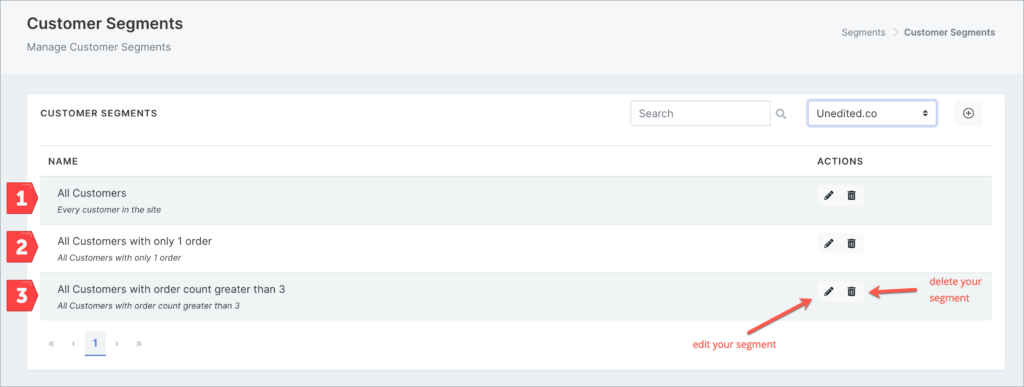
Task: Delete the order count greater than 3 segment
Action: pos(852,291)
